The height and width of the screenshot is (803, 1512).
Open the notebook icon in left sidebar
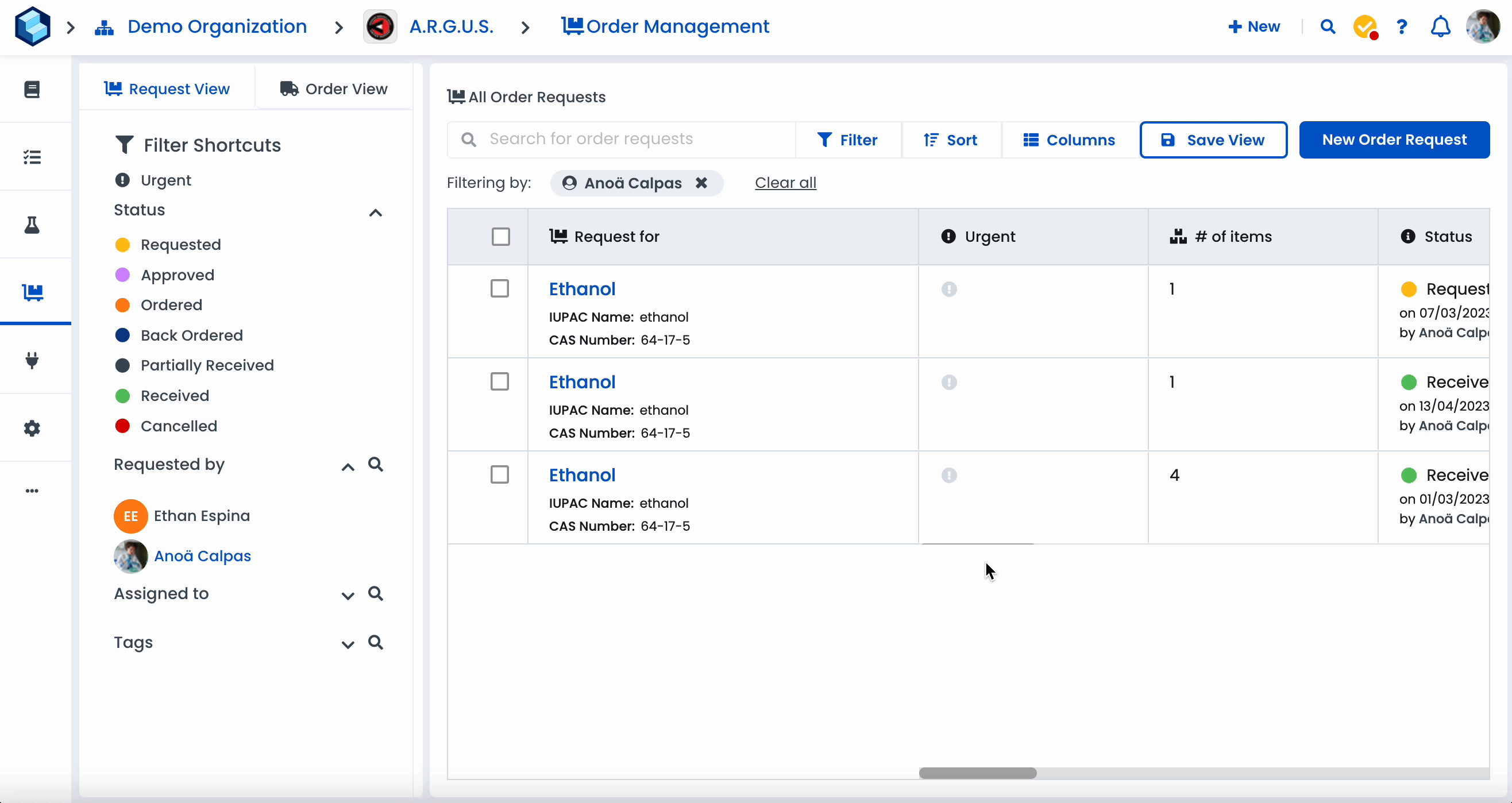(32, 89)
